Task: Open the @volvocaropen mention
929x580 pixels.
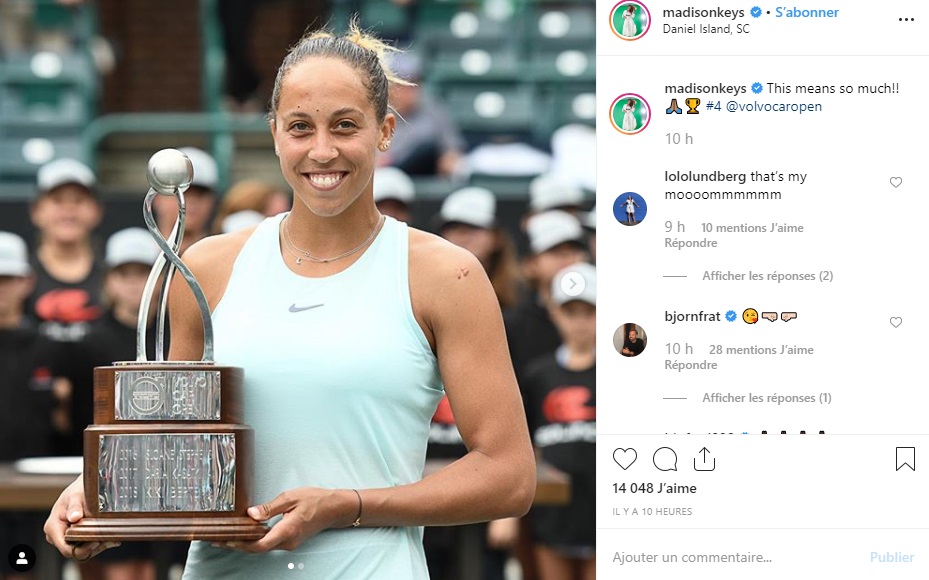Action: [774, 107]
